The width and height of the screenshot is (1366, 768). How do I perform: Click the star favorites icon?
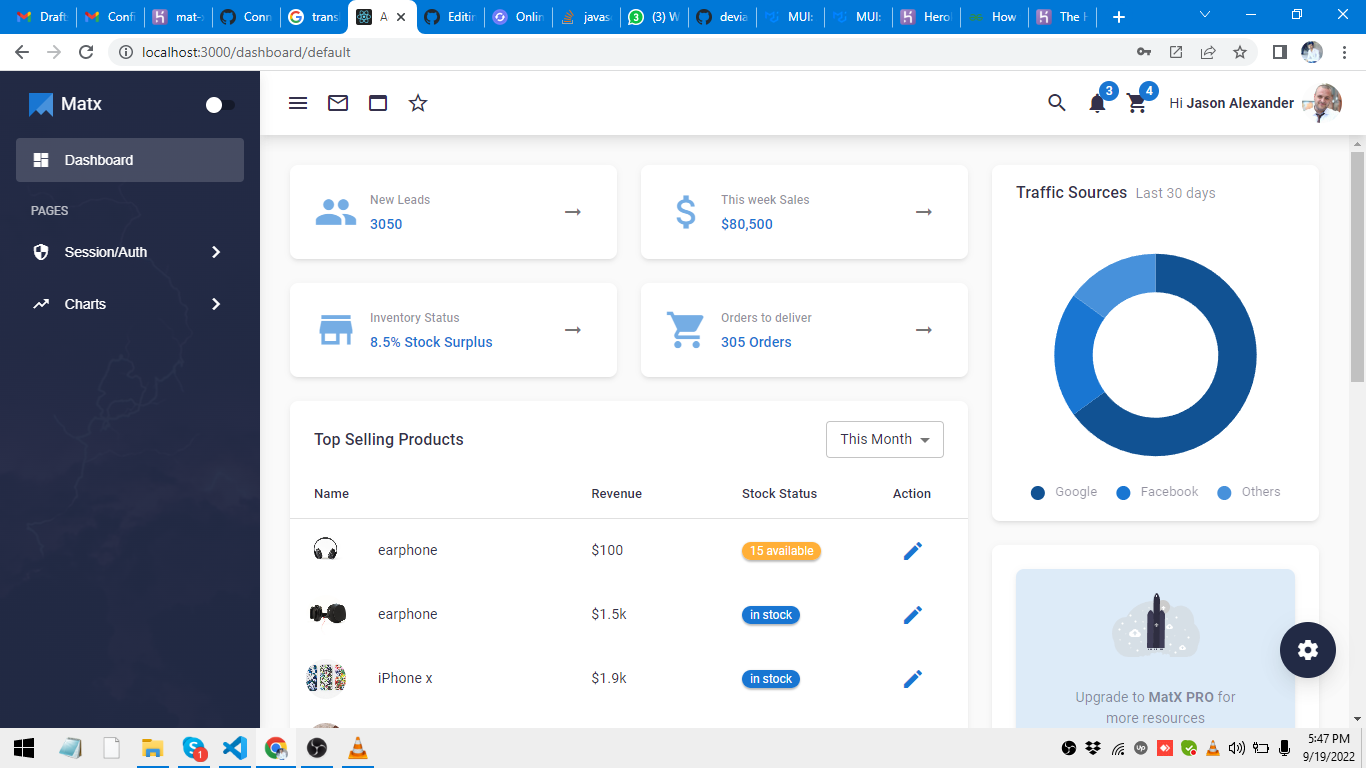point(417,102)
